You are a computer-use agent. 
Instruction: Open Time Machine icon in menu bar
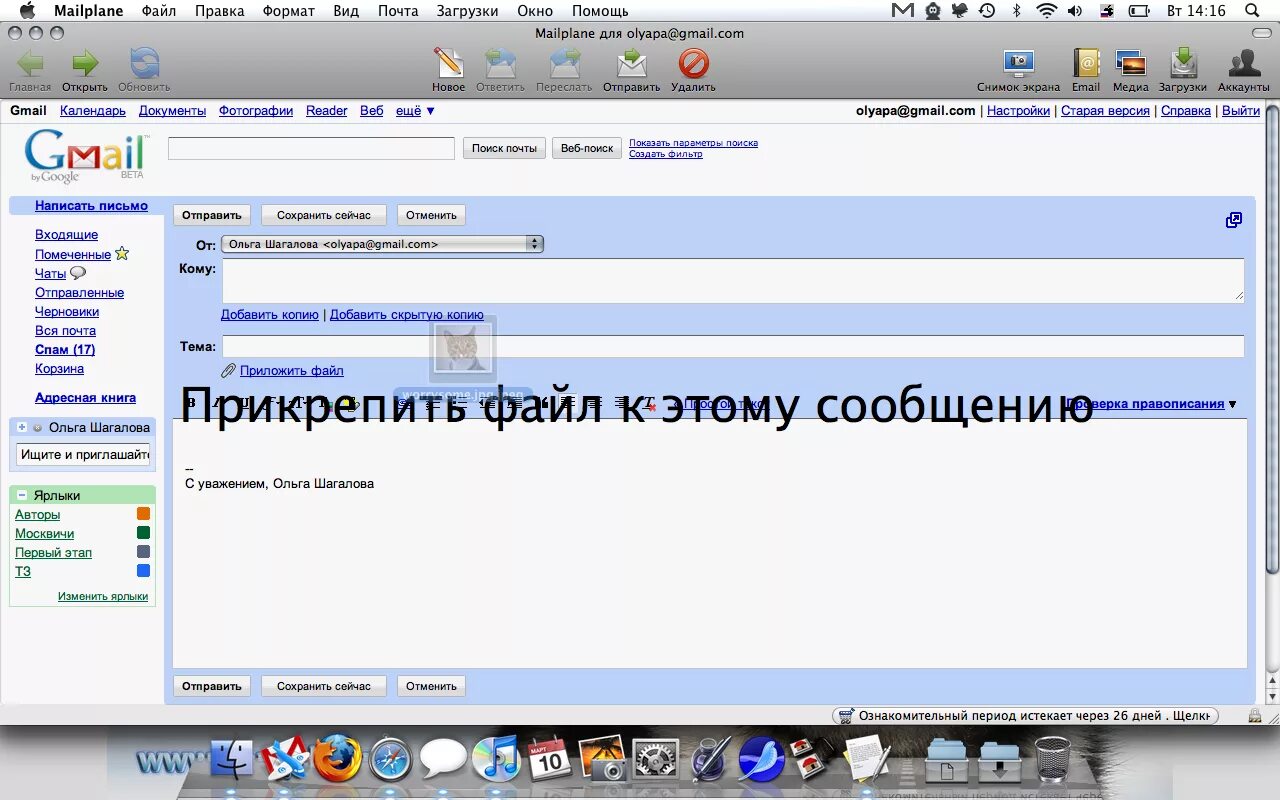point(987,11)
